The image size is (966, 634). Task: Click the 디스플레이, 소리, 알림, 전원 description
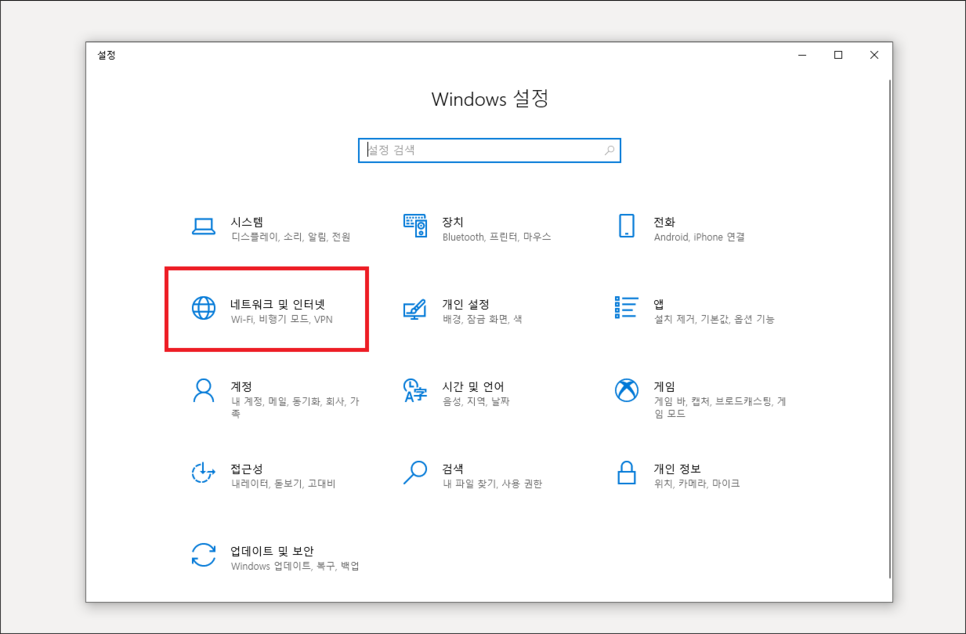coord(291,237)
